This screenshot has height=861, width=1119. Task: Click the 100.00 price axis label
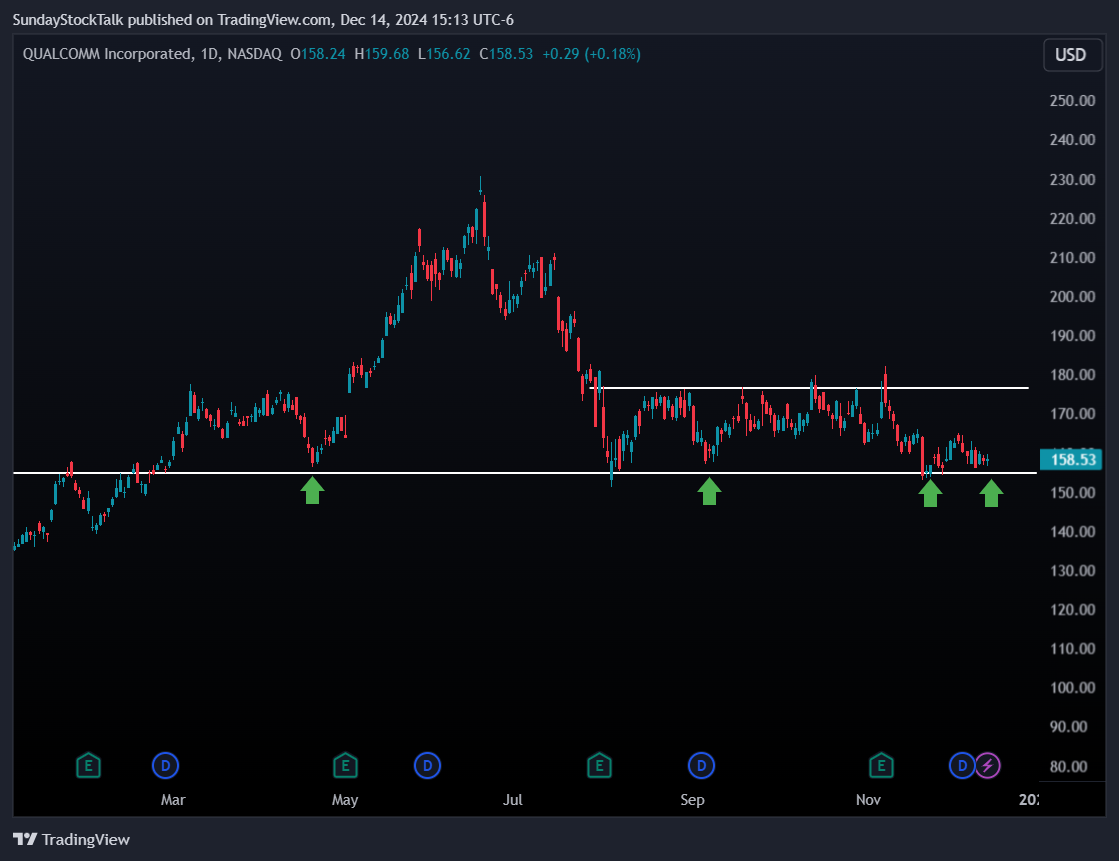click(1072, 688)
